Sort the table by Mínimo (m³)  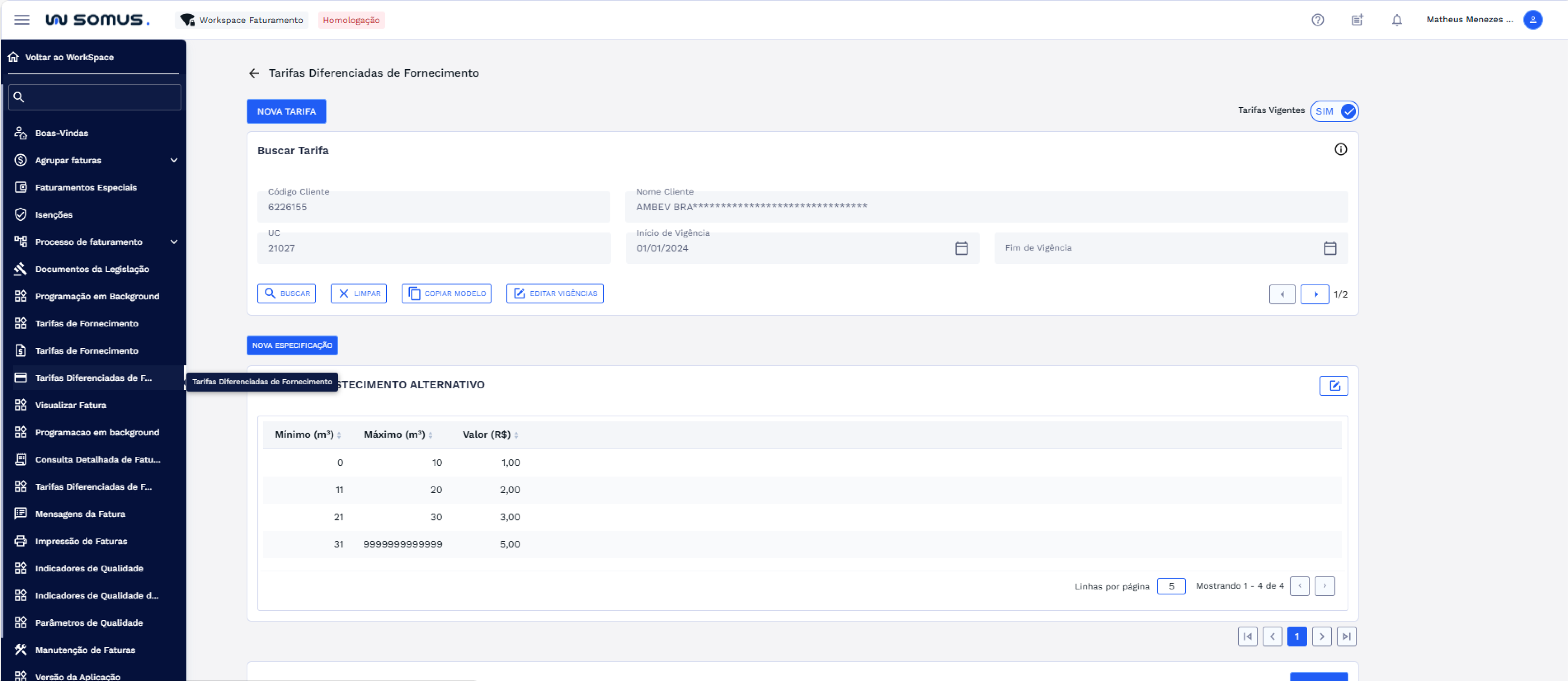tap(307, 434)
